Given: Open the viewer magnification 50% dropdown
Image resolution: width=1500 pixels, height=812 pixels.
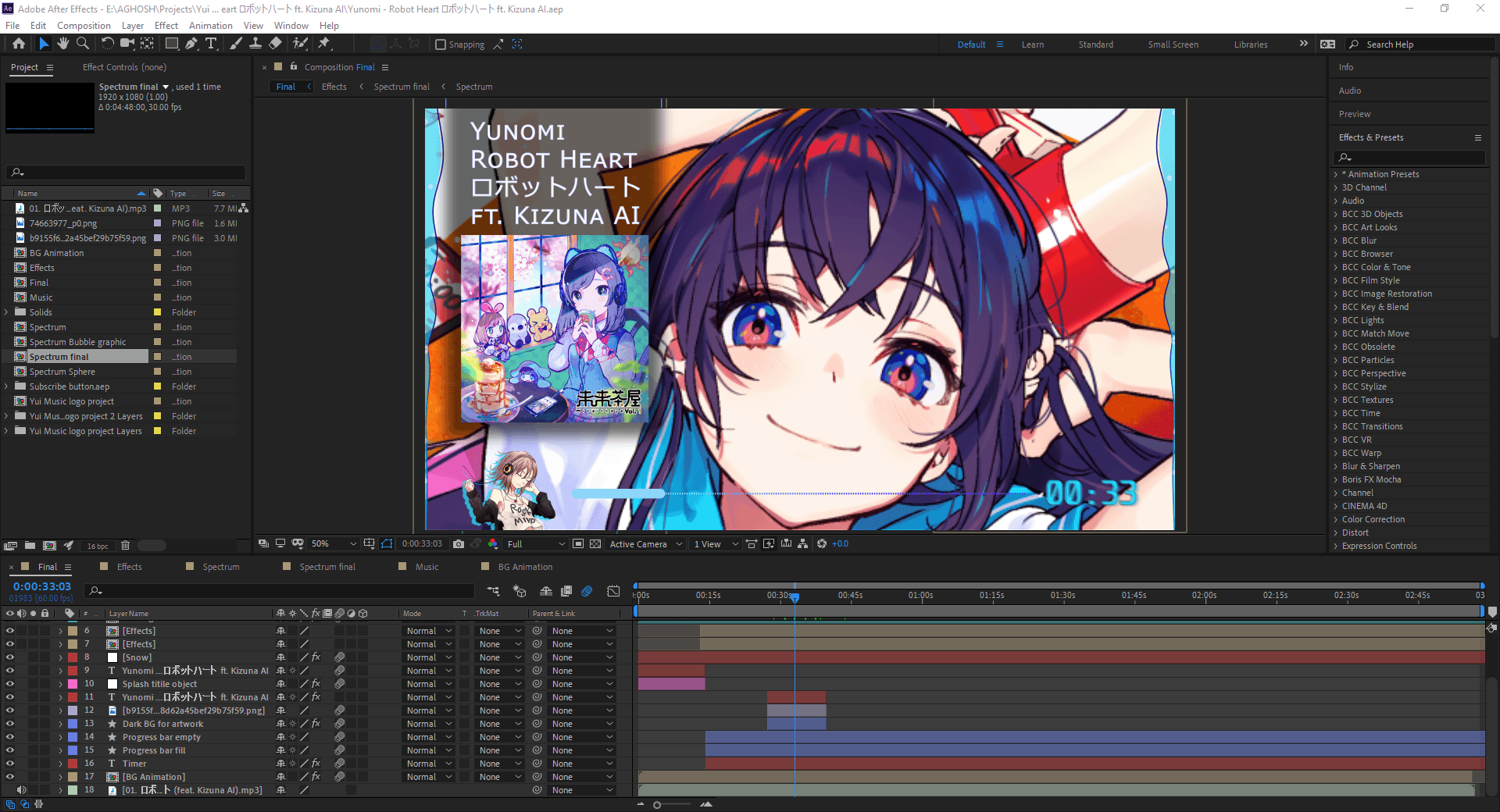Looking at the screenshot, I should 334,544.
